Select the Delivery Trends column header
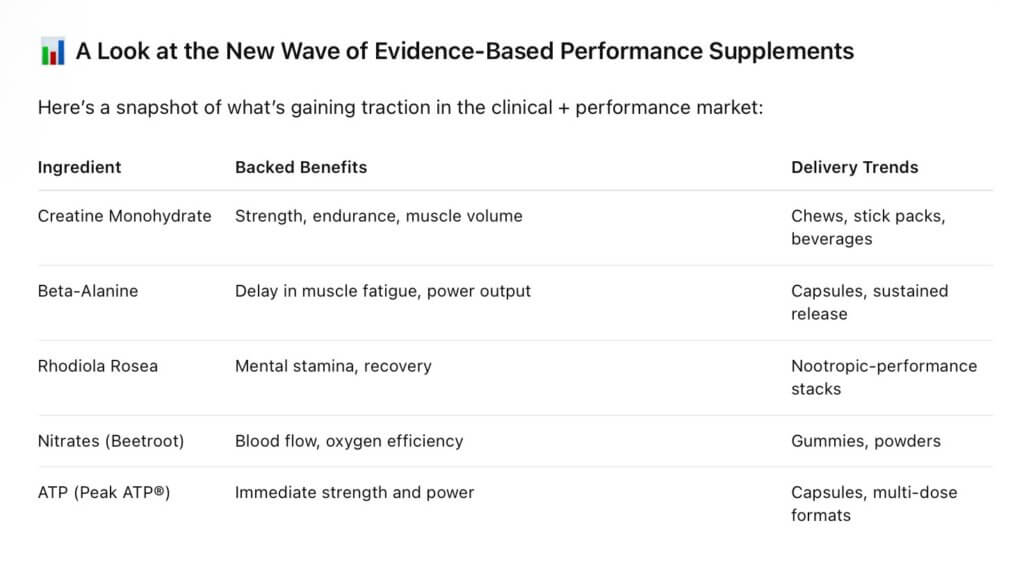Viewport: 1024px width, 580px height. (854, 167)
